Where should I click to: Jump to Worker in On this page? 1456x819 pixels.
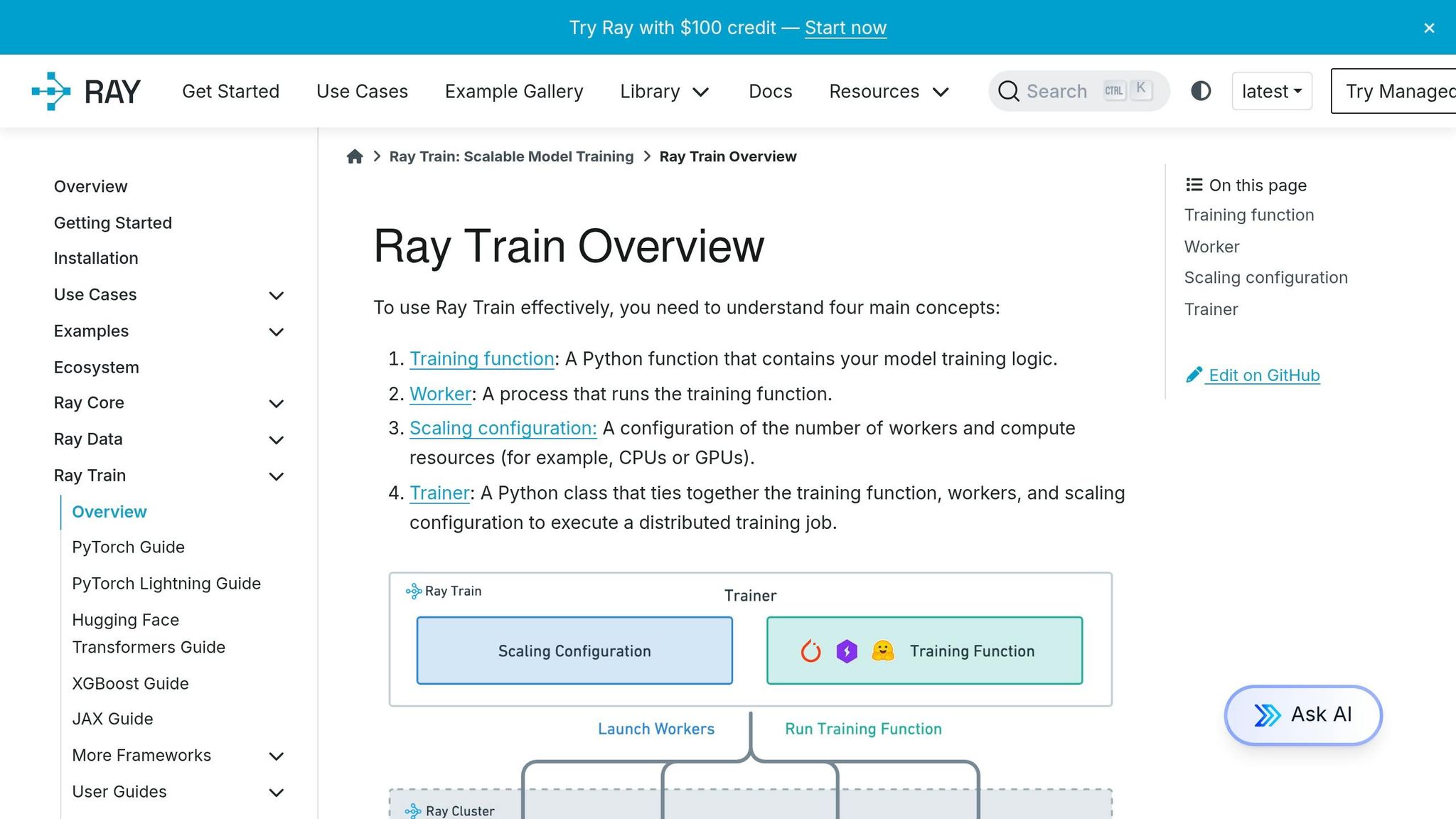pyautogui.click(x=1211, y=247)
